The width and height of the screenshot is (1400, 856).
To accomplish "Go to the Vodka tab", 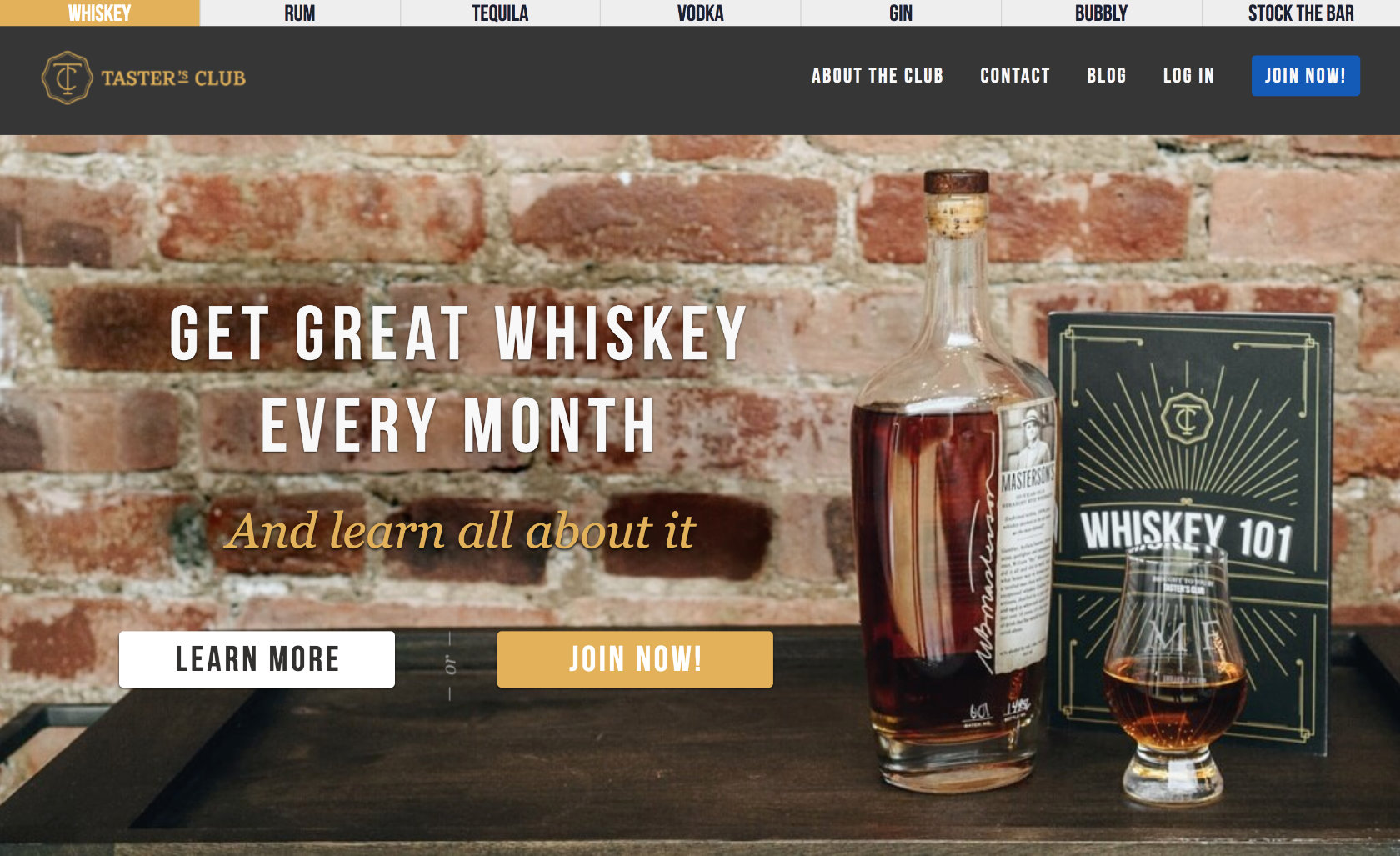I will [x=700, y=13].
